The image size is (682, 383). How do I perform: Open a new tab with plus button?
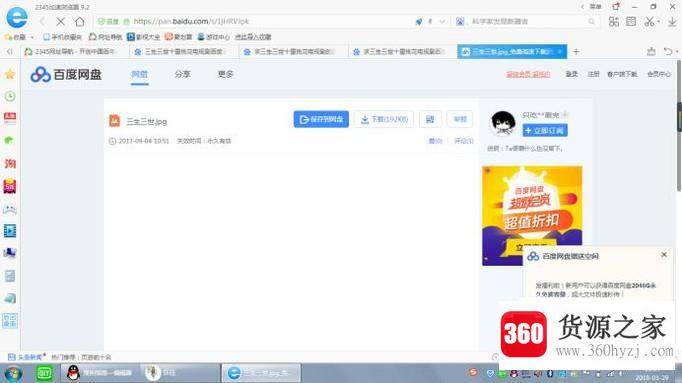pyautogui.click(x=576, y=52)
